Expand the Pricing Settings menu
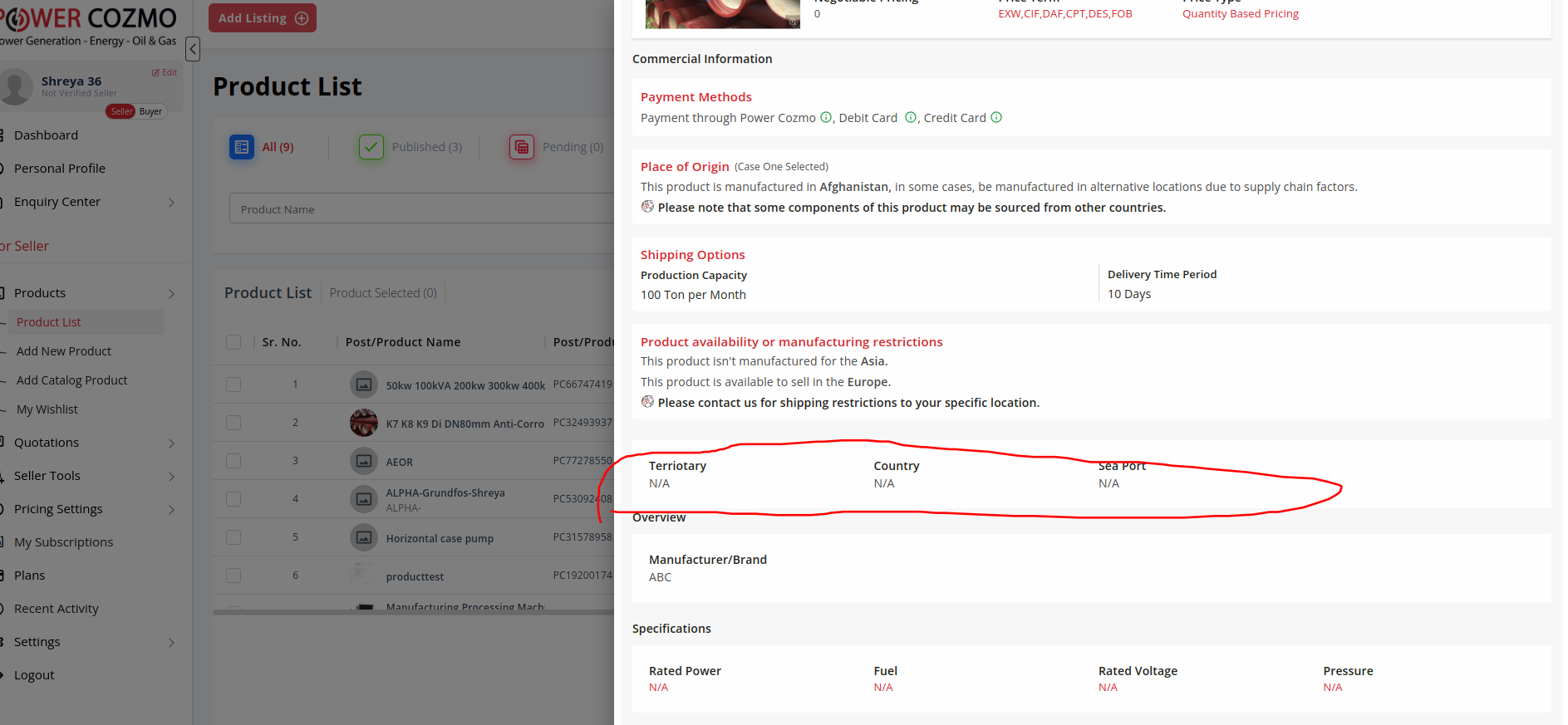Screen dimensions: 1568x725 point(171,509)
